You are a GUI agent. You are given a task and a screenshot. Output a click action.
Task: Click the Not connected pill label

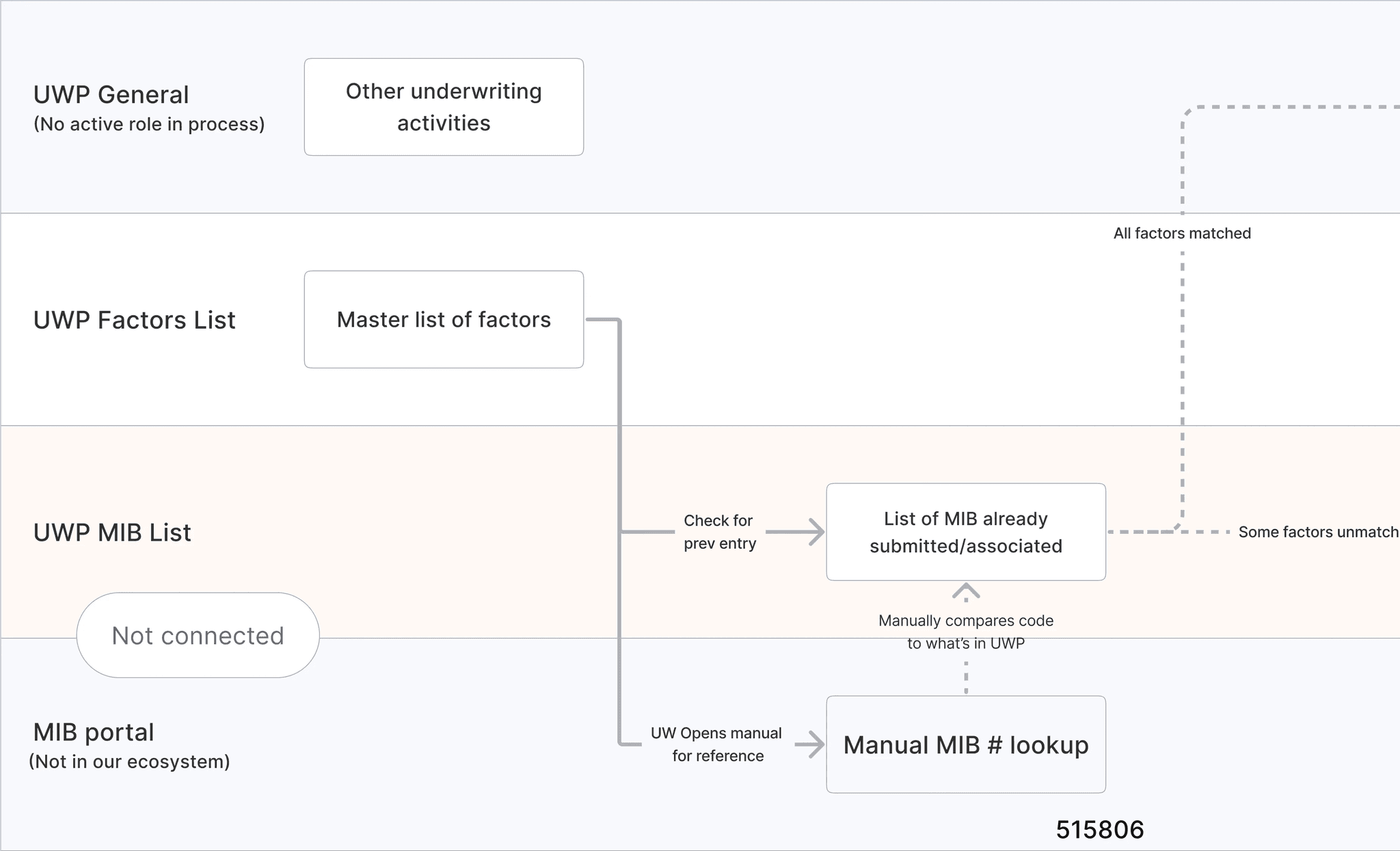click(x=198, y=636)
